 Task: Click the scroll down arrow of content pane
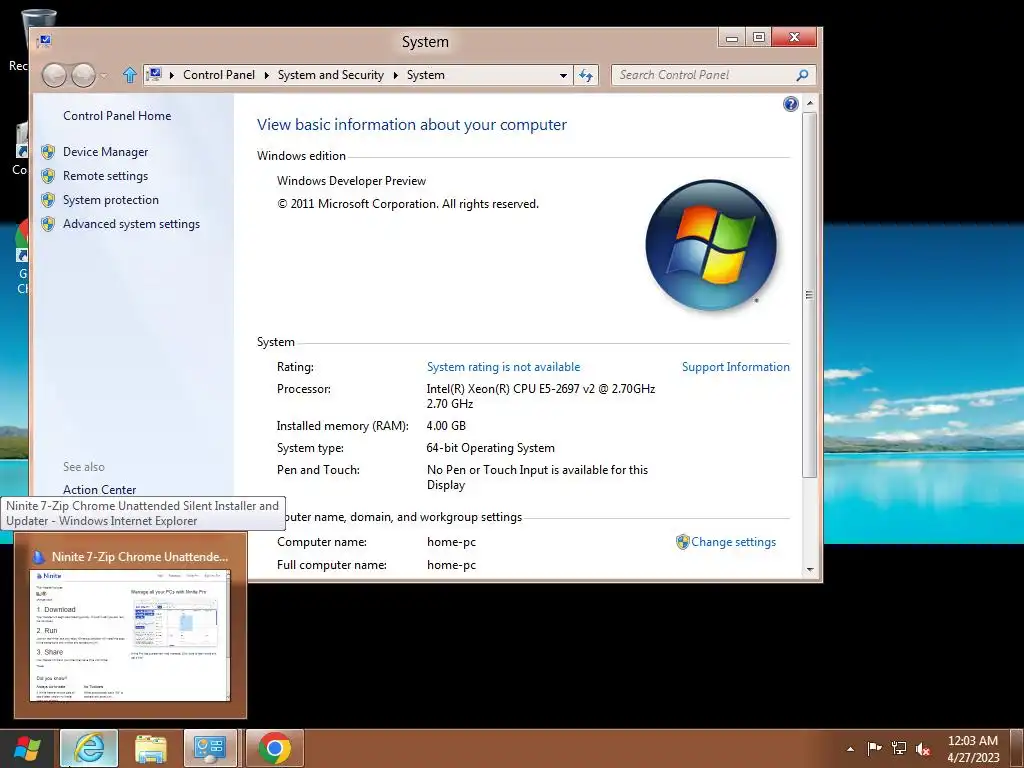point(810,569)
